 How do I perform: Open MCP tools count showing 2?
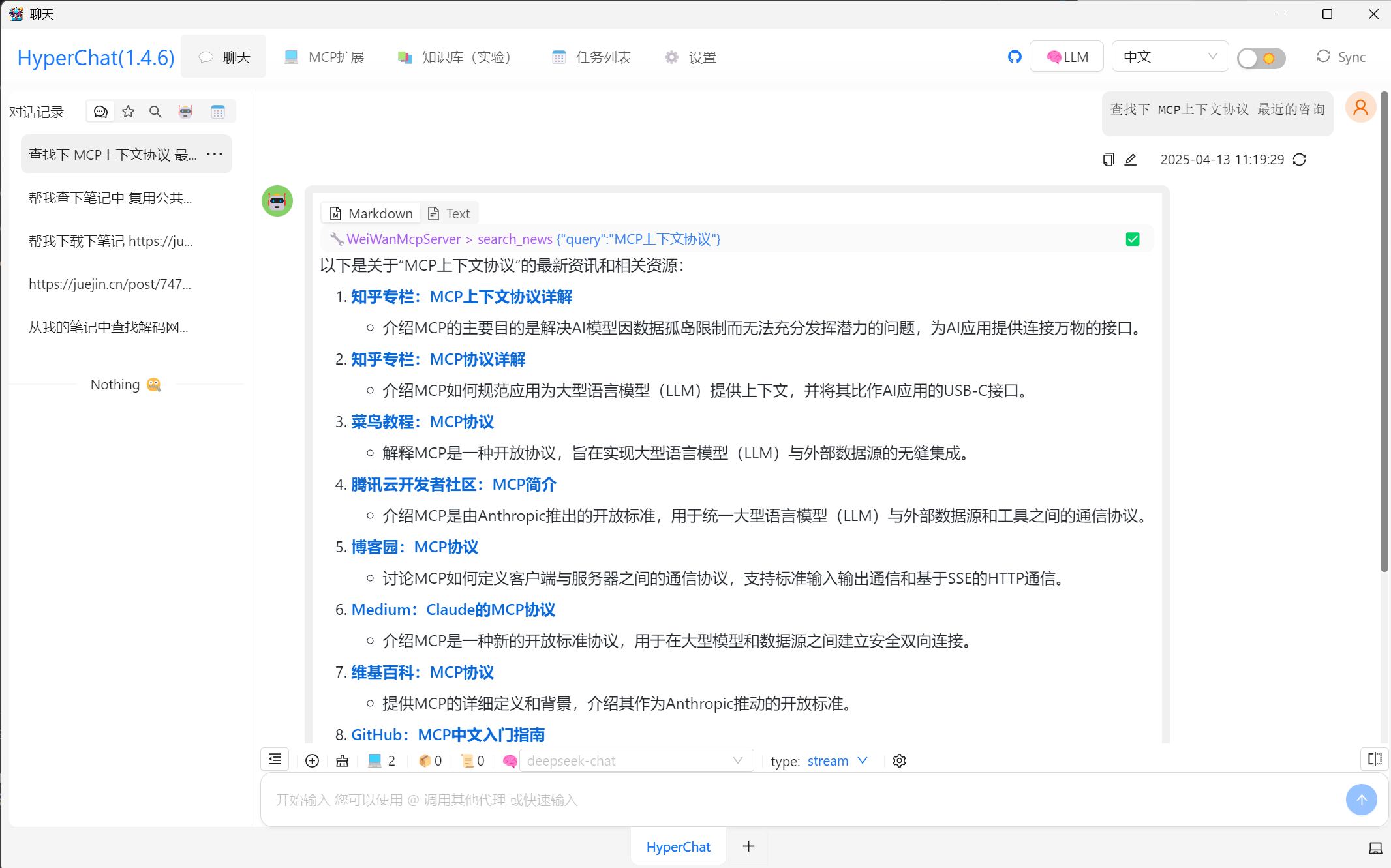[x=382, y=761]
